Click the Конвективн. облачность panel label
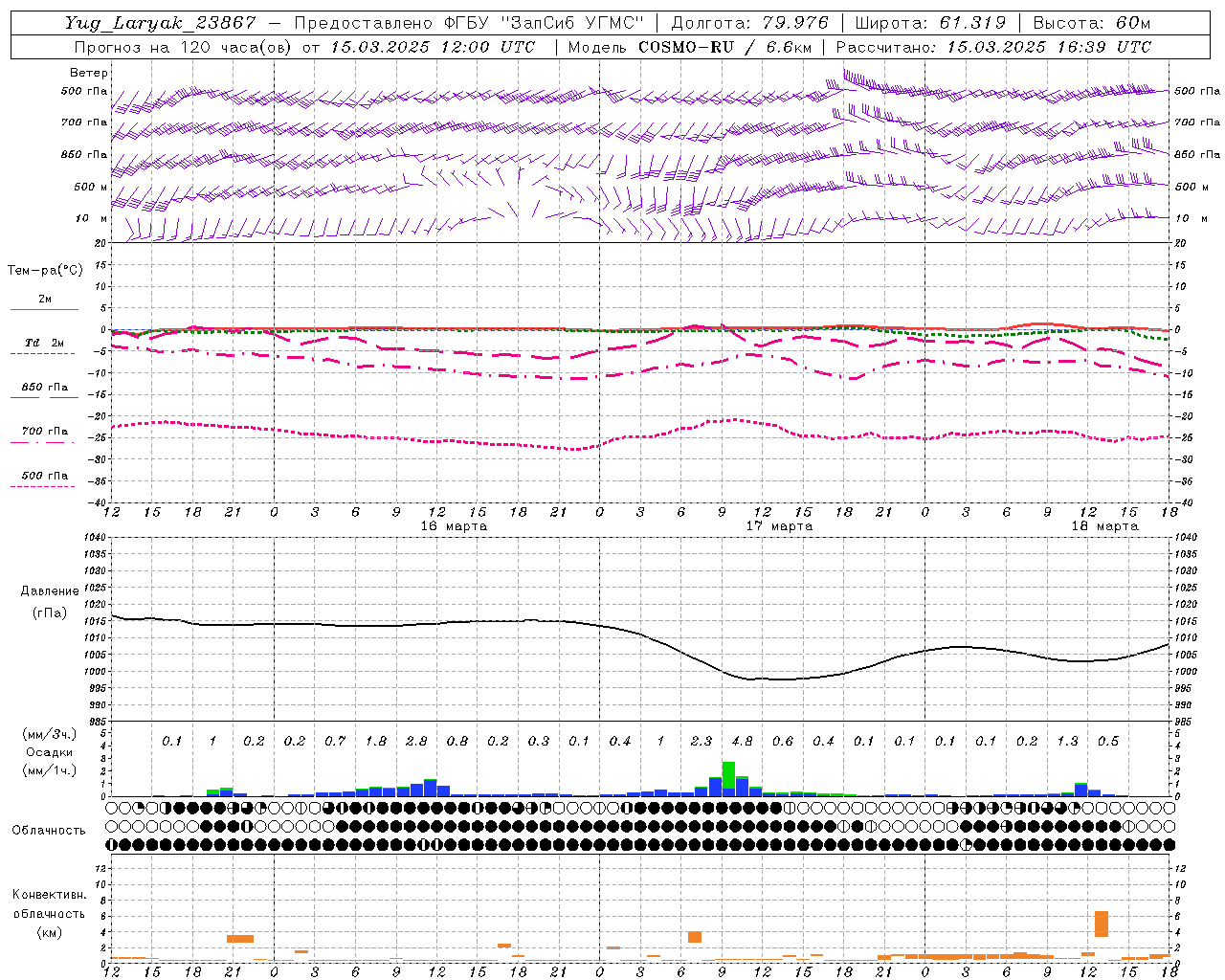 pyautogui.click(x=49, y=904)
